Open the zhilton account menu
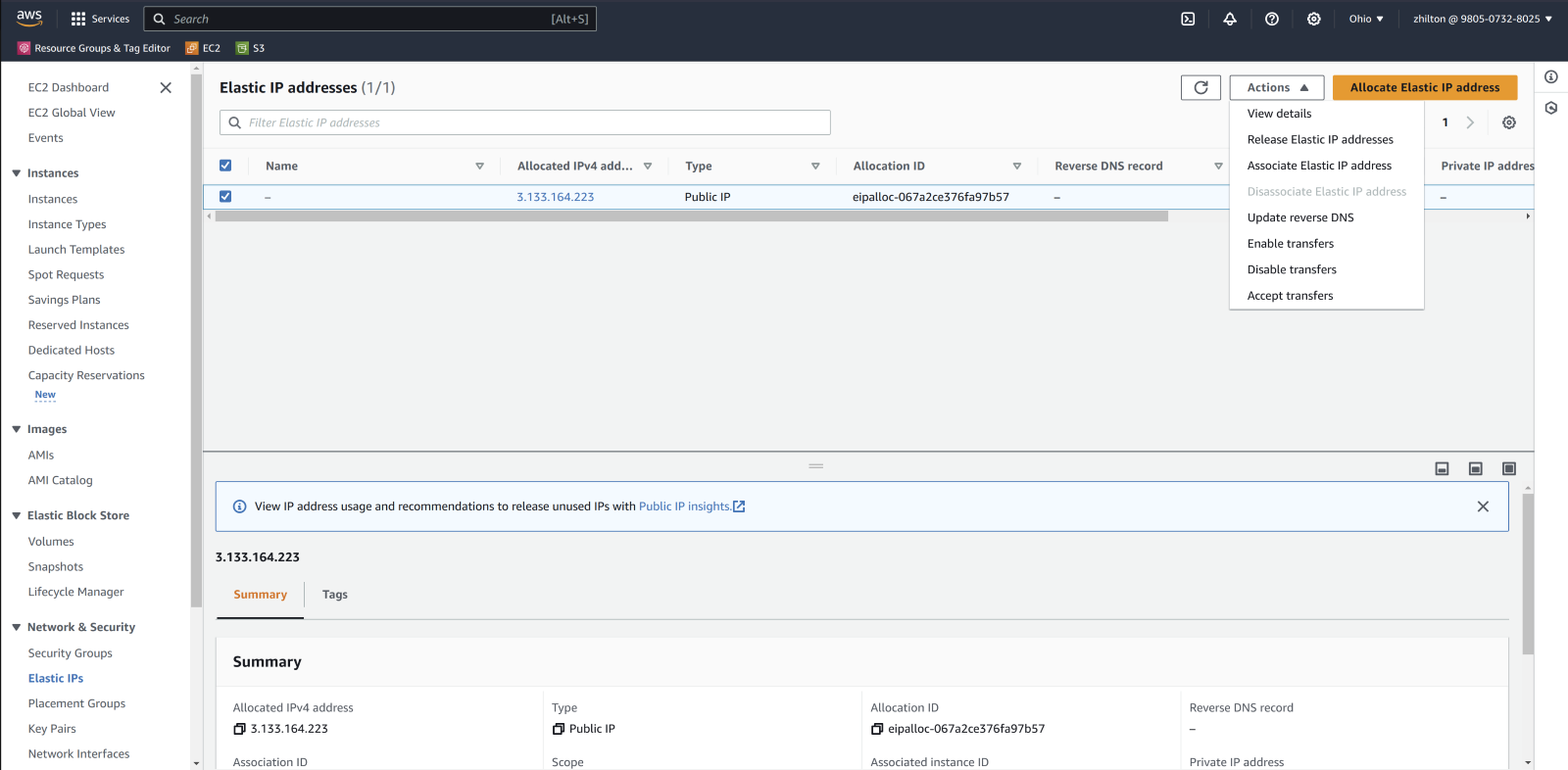 1482,19
